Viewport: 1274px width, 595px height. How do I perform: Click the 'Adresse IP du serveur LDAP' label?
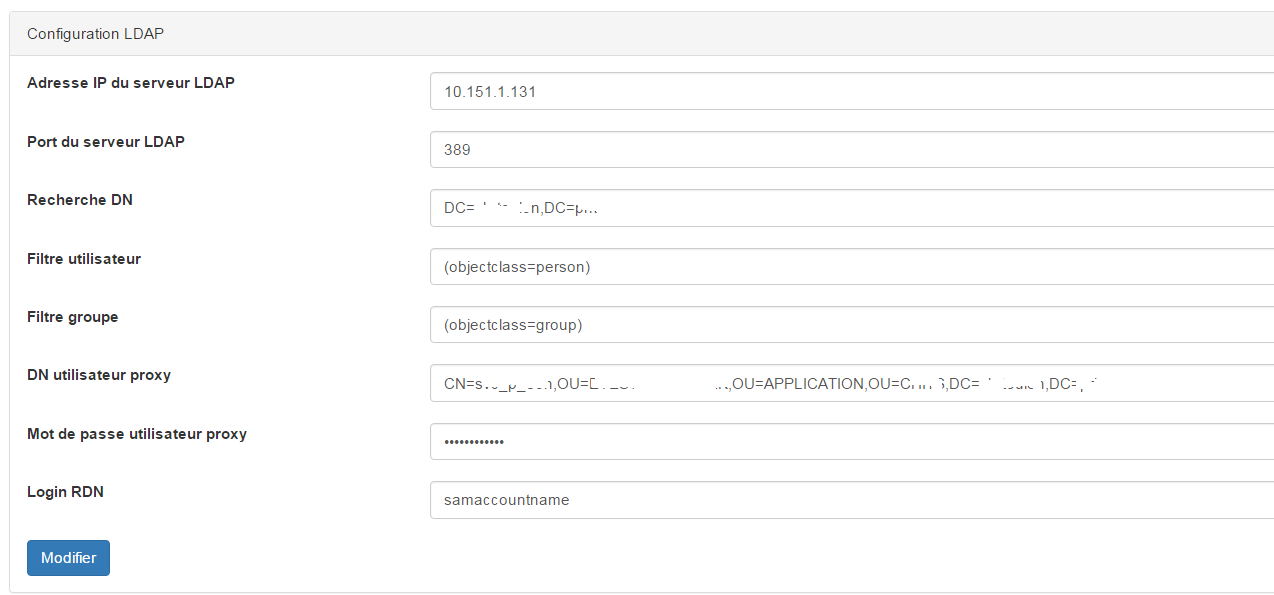coord(131,83)
